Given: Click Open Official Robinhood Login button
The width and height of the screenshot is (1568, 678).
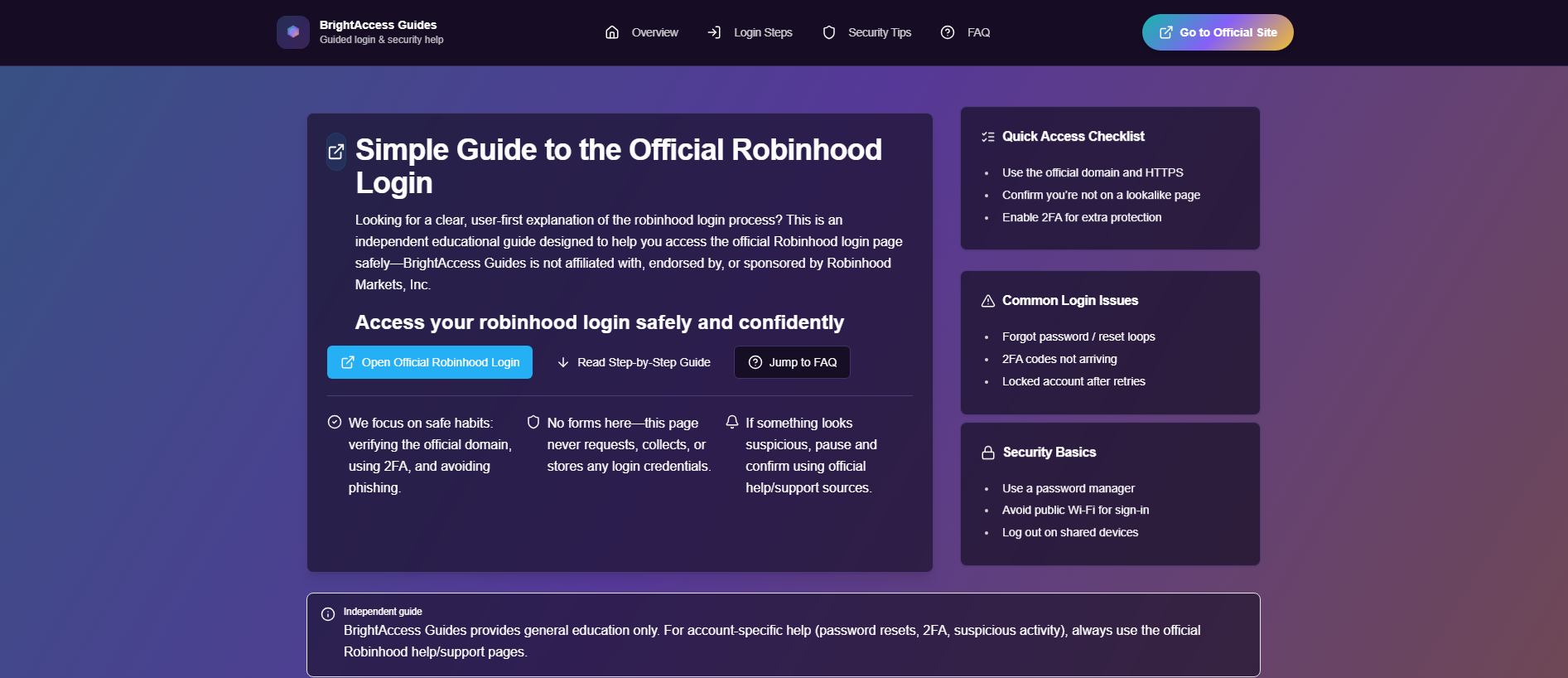Looking at the screenshot, I should tap(430, 362).
